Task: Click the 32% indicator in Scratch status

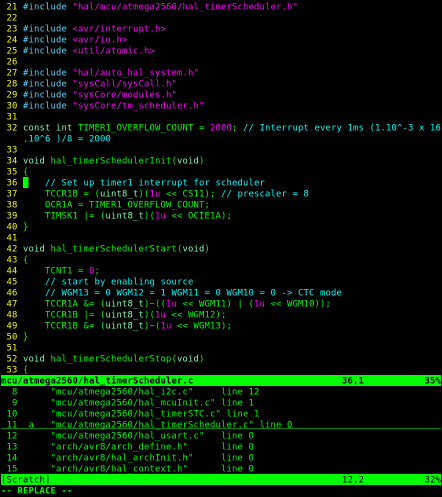Action: (433, 479)
